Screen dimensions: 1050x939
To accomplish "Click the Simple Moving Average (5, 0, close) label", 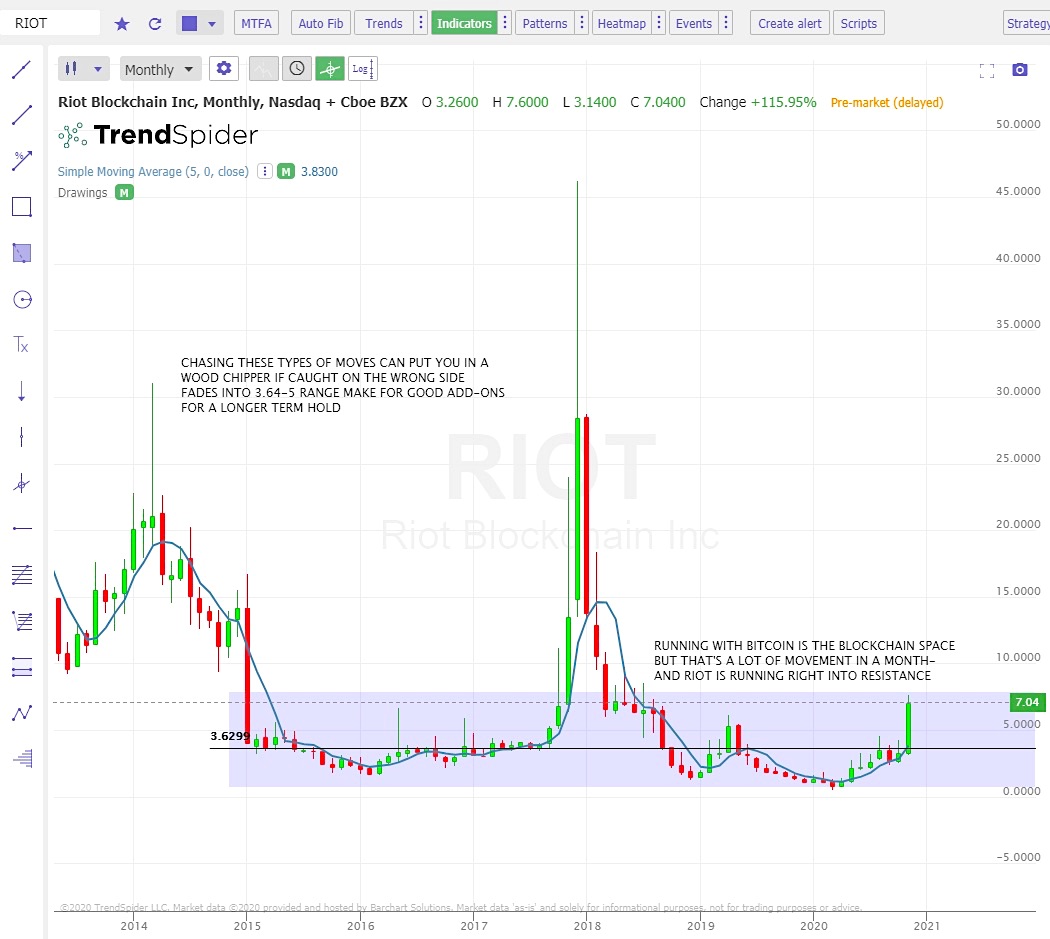I will tap(153, 171).
